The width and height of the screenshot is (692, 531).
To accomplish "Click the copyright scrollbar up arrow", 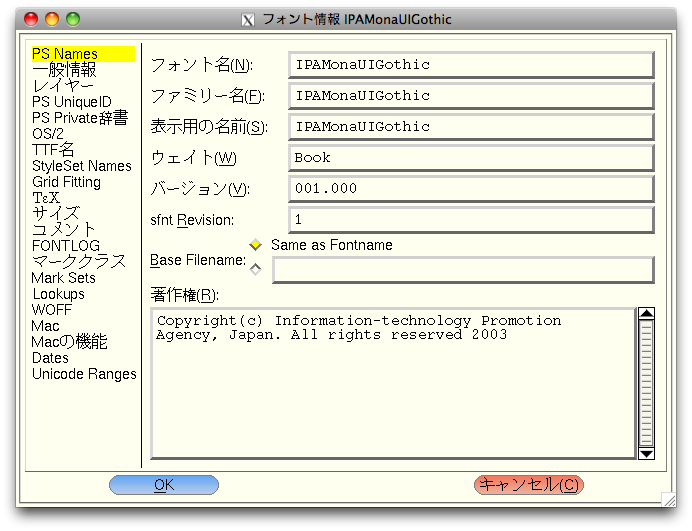I will (647, 313).
